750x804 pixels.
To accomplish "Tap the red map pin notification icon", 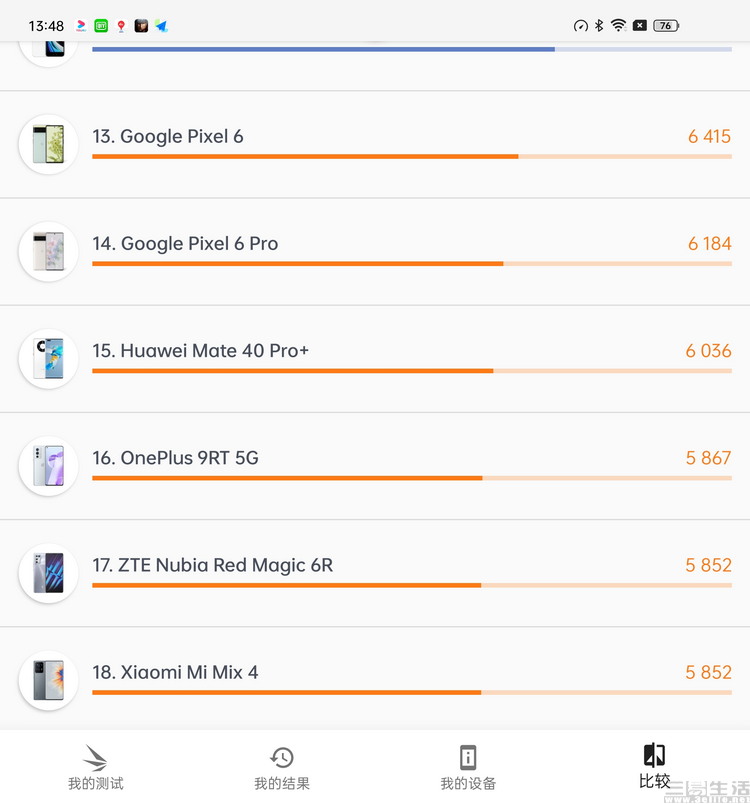I will click(x=121, y=26).
